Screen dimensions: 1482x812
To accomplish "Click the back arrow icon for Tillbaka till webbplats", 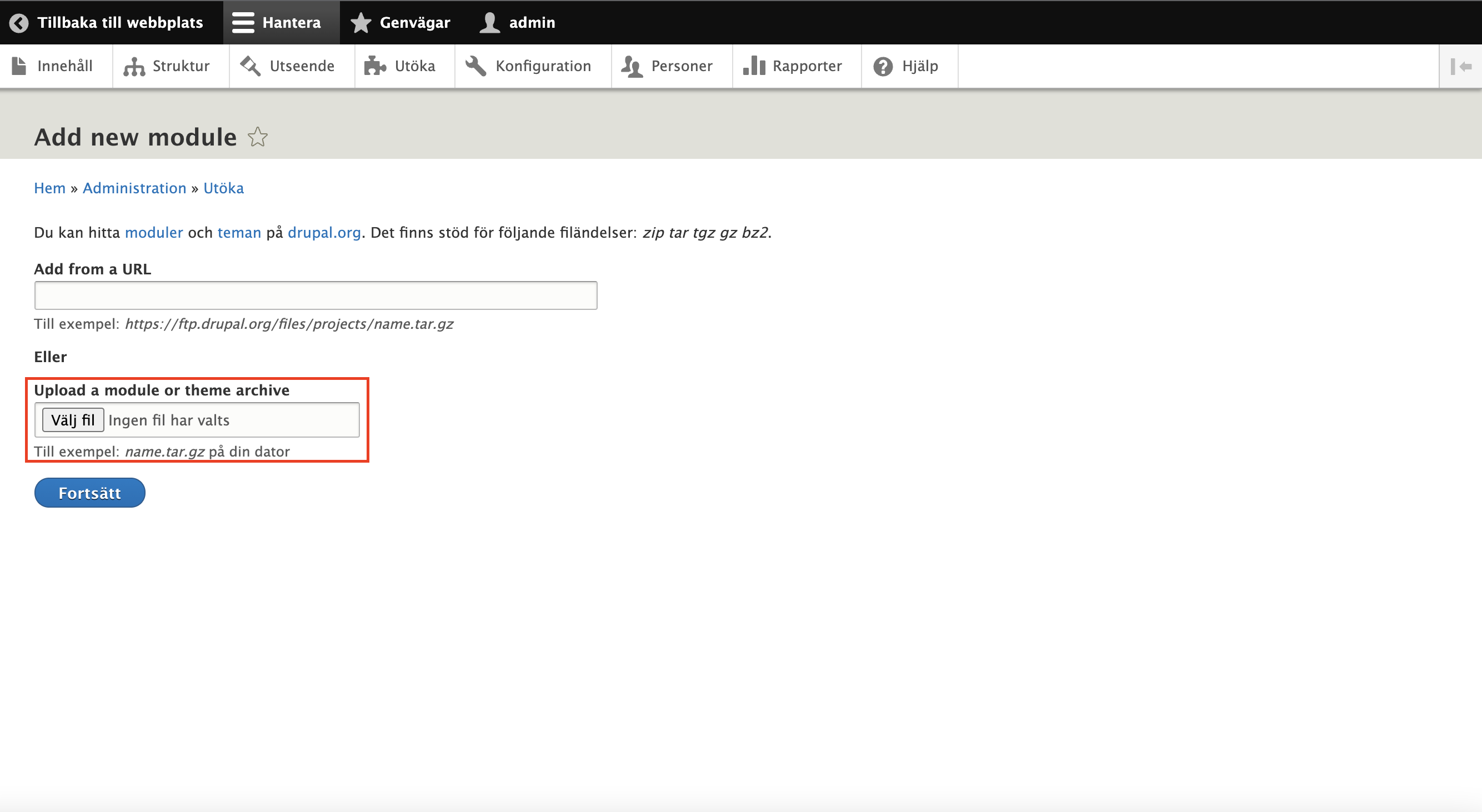I will tap(18, 22).
